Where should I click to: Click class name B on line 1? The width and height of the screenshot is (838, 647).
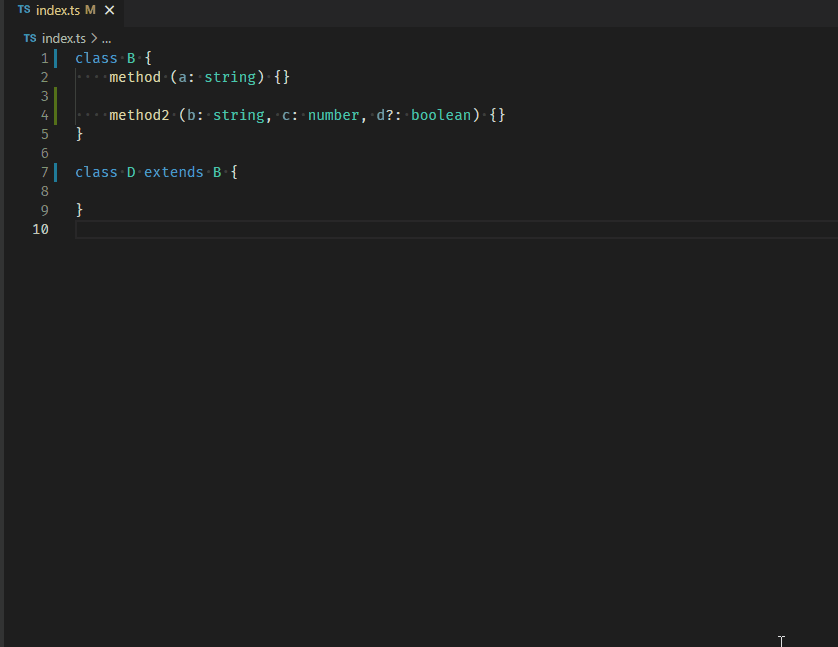click(131, 58)
